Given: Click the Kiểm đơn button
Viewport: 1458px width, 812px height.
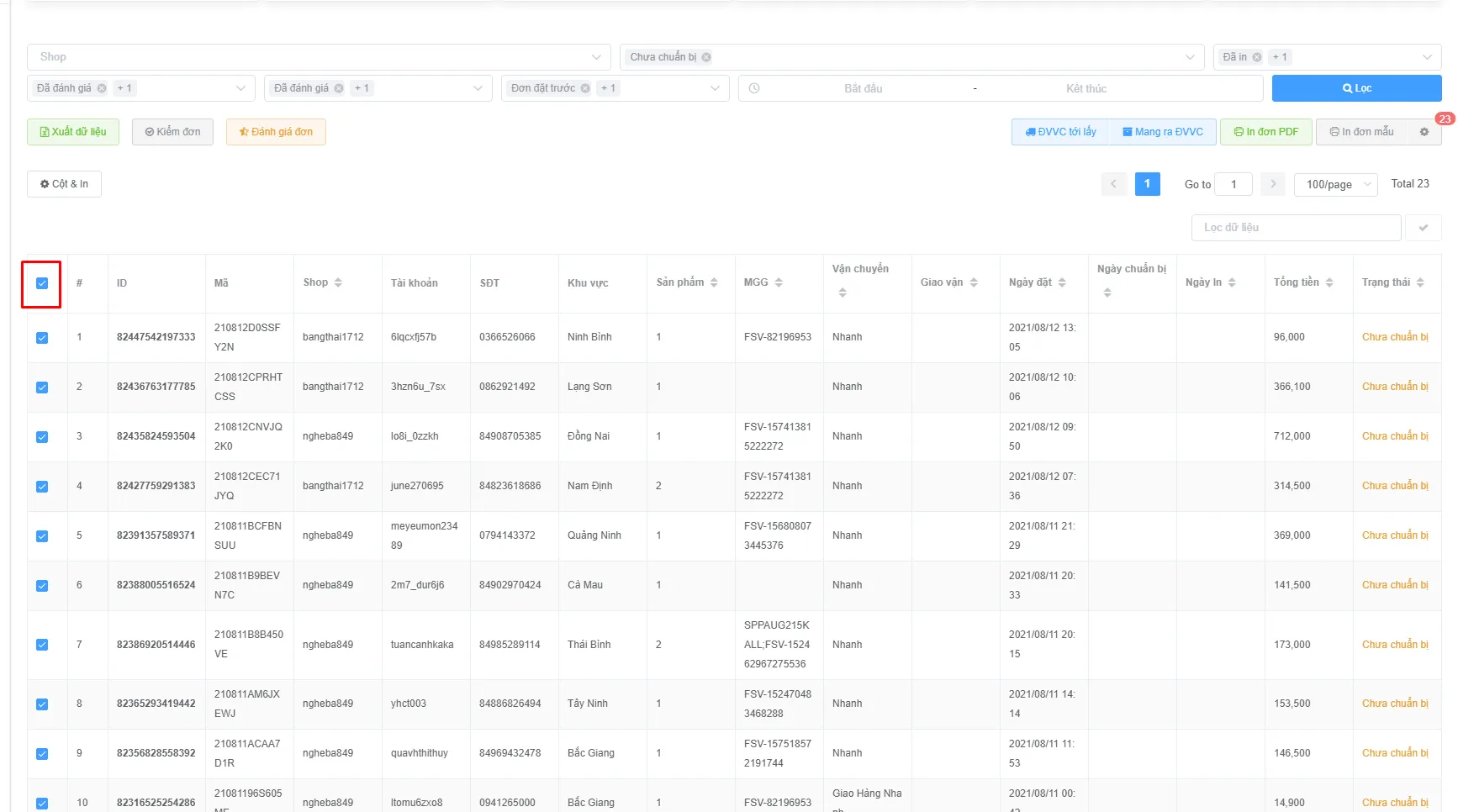Looking at the screenshot, I should tap(172, 132).
